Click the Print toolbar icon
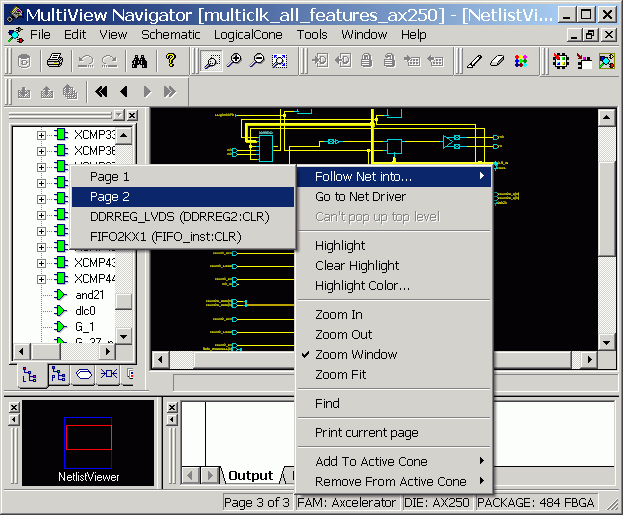The height and width of the screenshot is (515, 623). pyautogui.click(x=55, y=61)
